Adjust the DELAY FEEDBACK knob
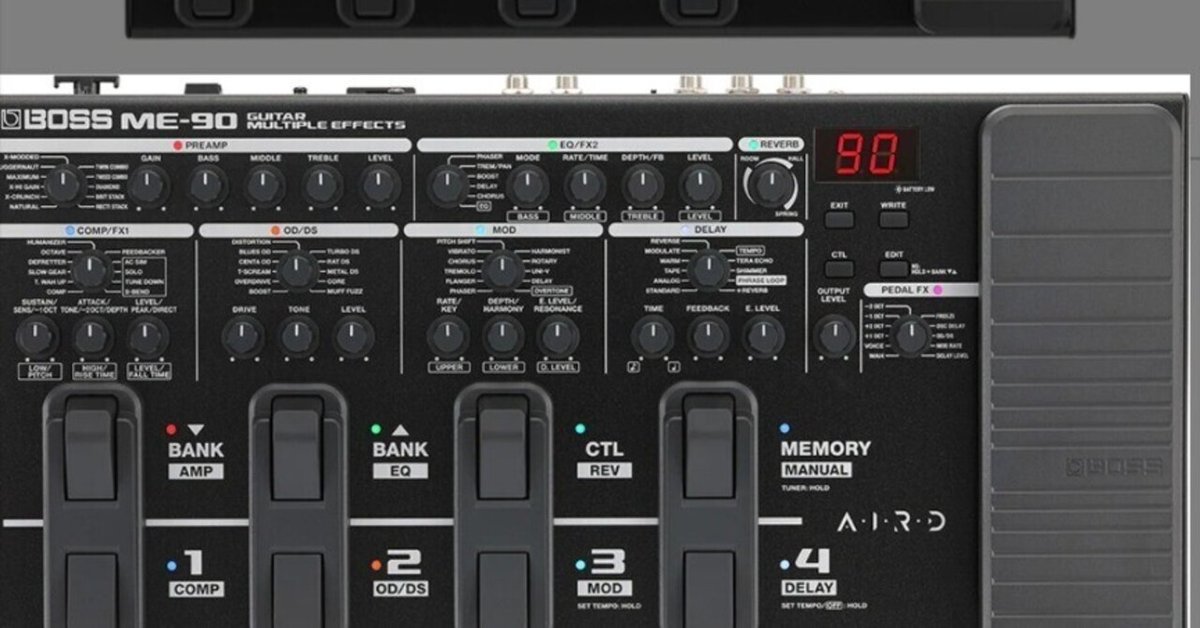1200x628 pixels. (x=709, y=338)
